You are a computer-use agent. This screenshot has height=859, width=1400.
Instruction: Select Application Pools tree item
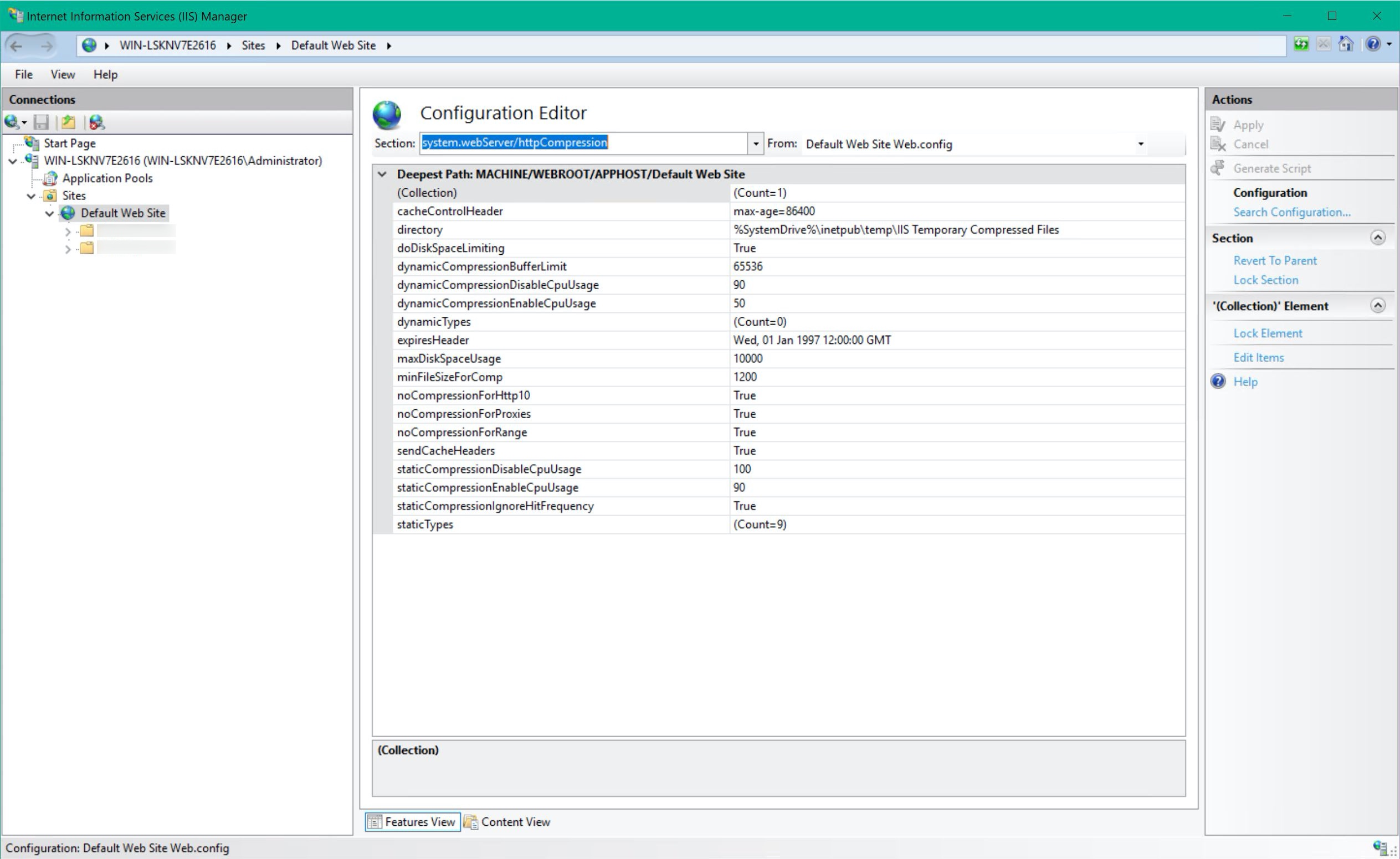point(107,178)
